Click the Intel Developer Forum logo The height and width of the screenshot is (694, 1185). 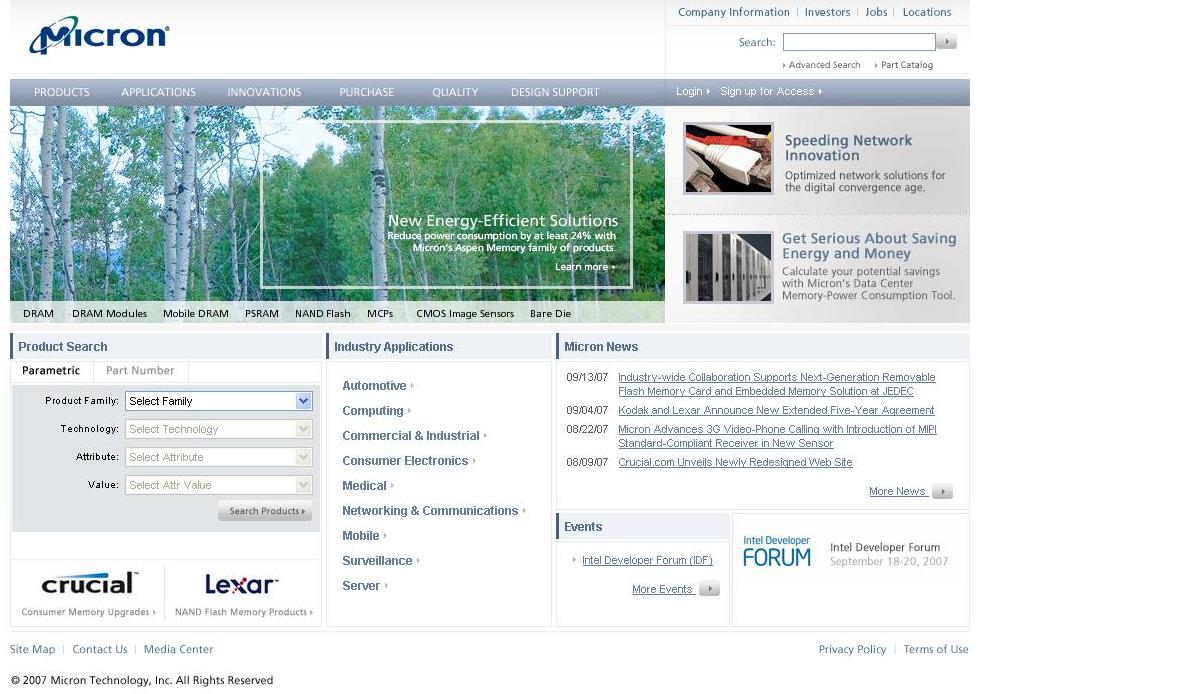pyautogui.click(x=777, y=551)
